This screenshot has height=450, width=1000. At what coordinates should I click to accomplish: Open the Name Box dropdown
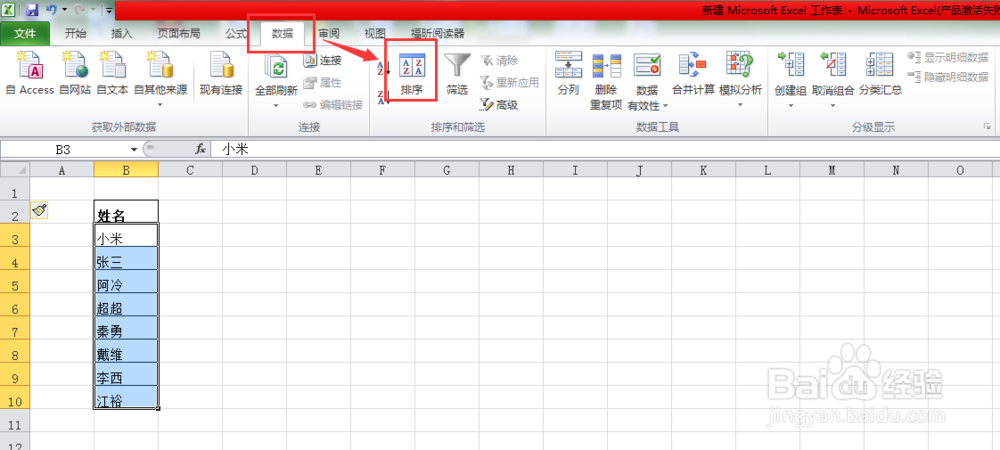coord(134,149)
